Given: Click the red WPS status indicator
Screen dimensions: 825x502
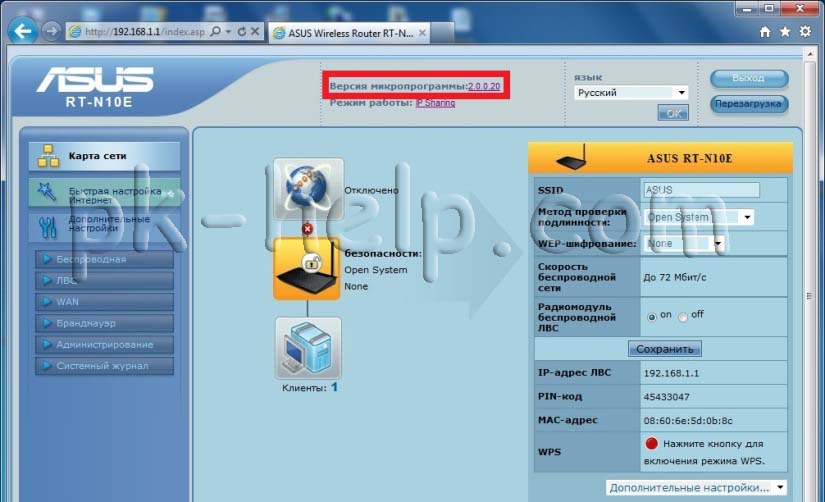Looking at the screenshot, I should point(651,444).
